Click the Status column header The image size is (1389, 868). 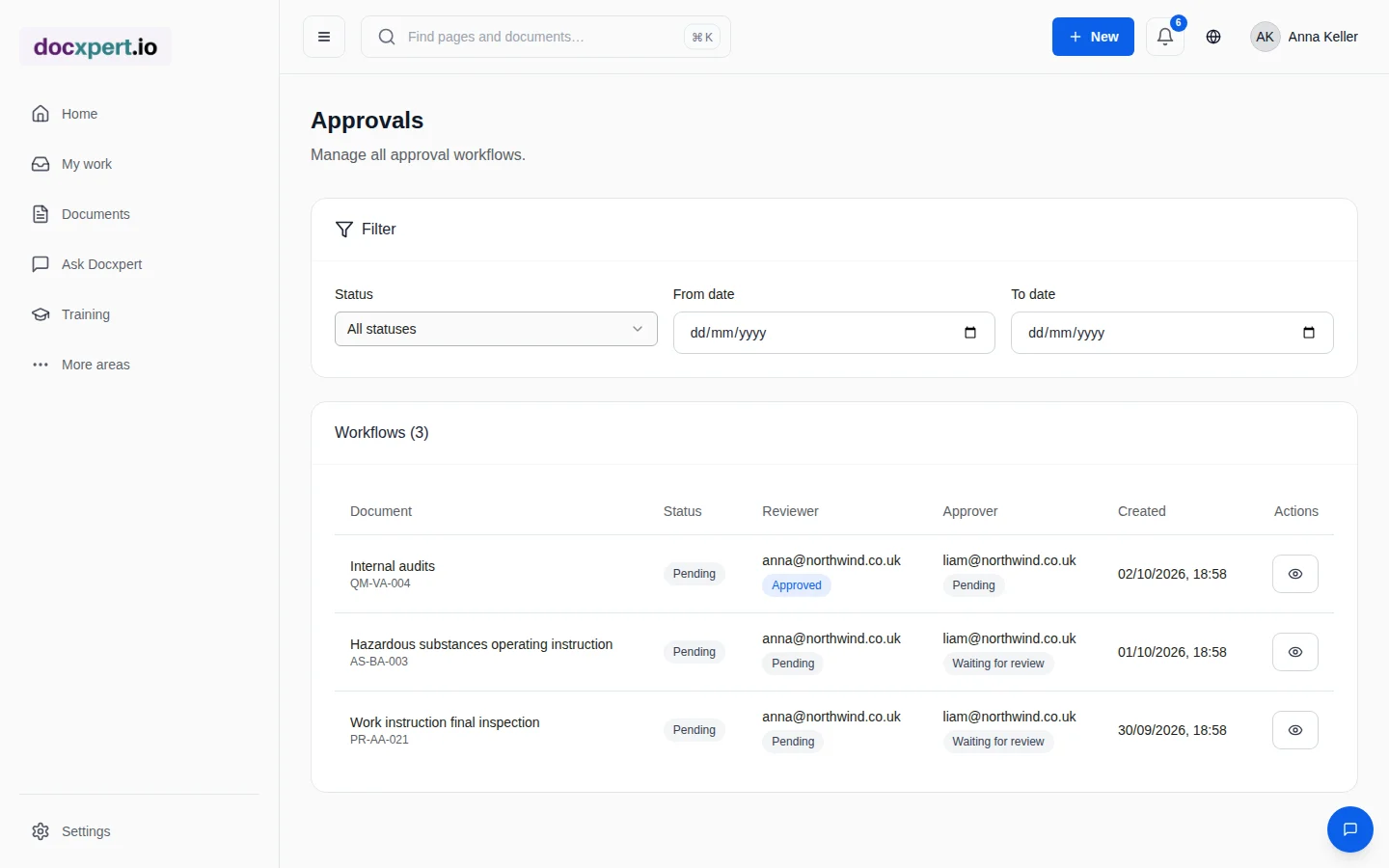pos(683,511)
